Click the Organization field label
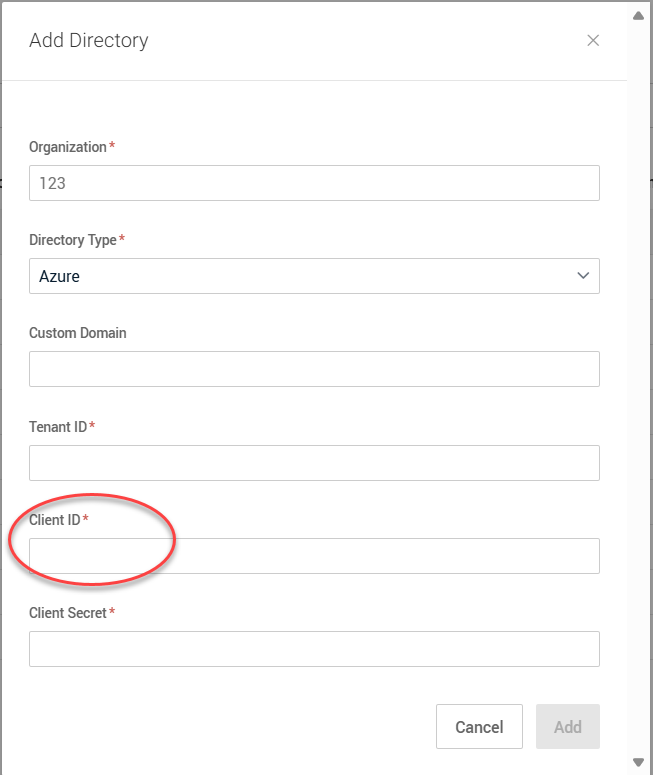The image size is (653, 775). (x=68, y=147)
